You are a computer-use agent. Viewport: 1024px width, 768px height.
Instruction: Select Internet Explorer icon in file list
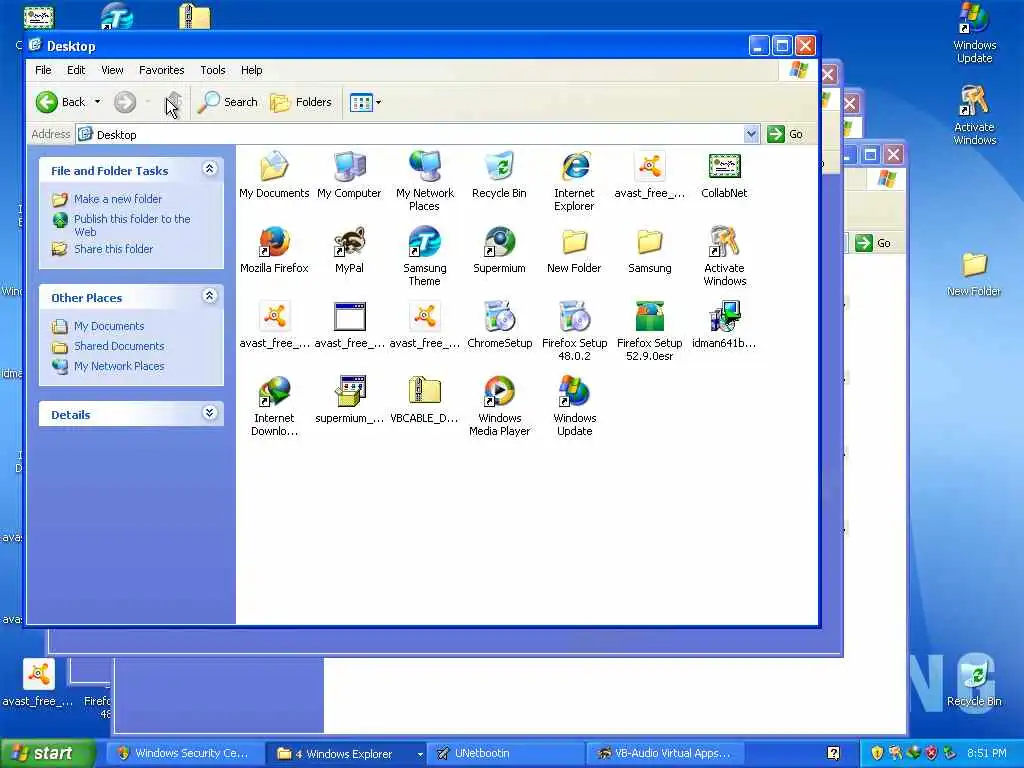[x=575, y=181]
